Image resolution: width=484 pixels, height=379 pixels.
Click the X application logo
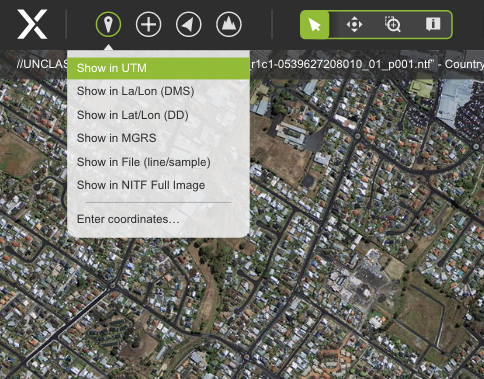point(32,24)
